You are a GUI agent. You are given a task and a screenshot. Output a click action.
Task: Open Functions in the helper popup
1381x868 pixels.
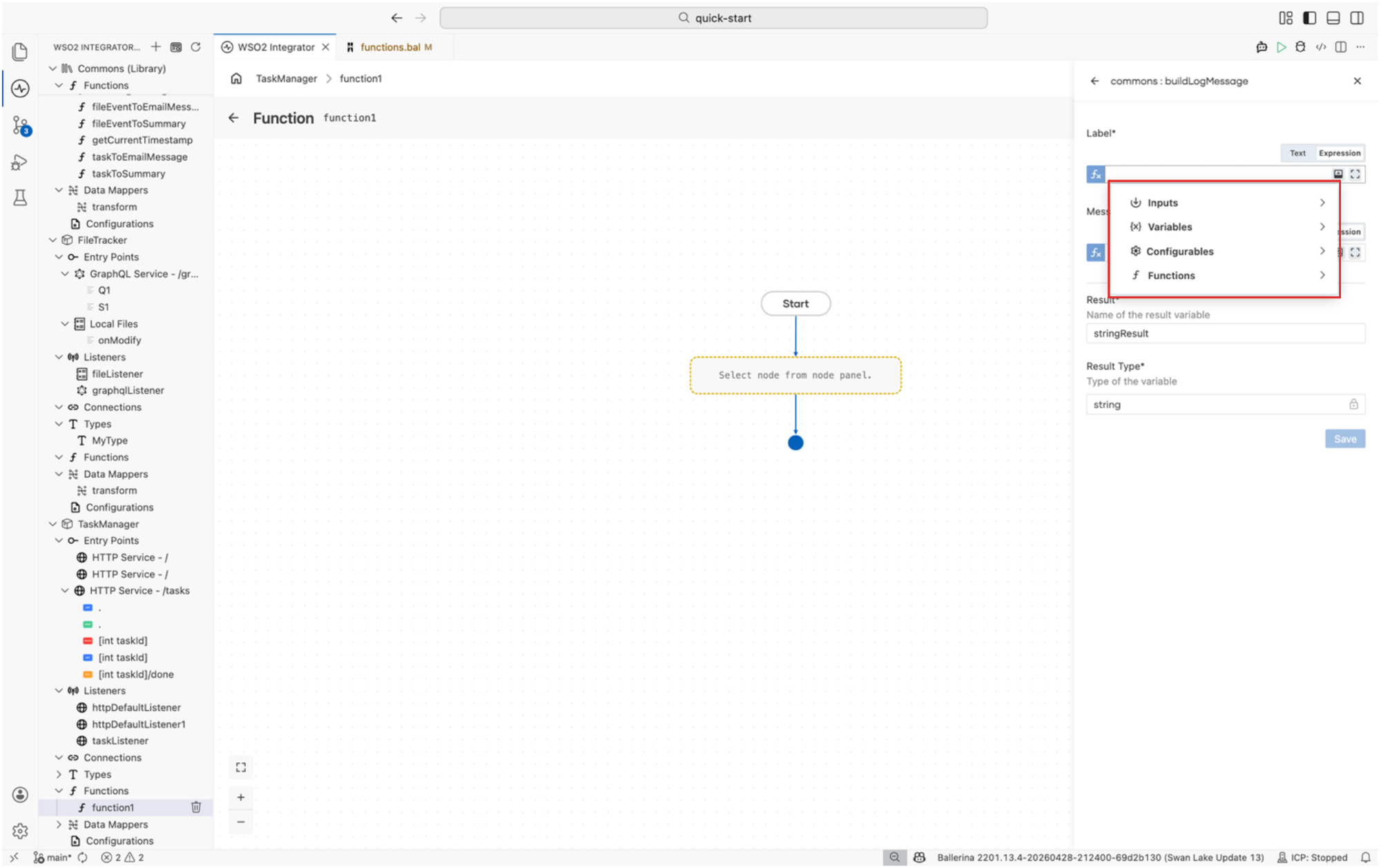pyautogui.click(x=1227, y=276)
